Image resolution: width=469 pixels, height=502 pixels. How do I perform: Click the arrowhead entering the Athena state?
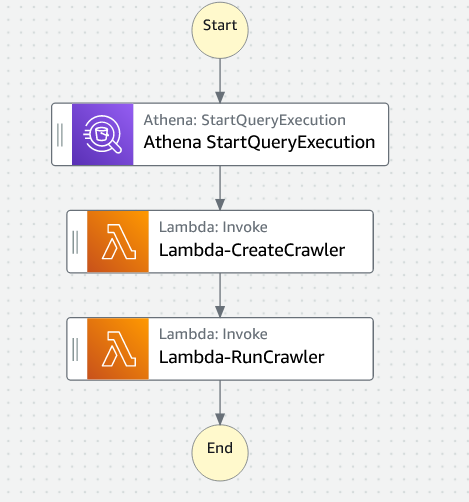(220, 97)
